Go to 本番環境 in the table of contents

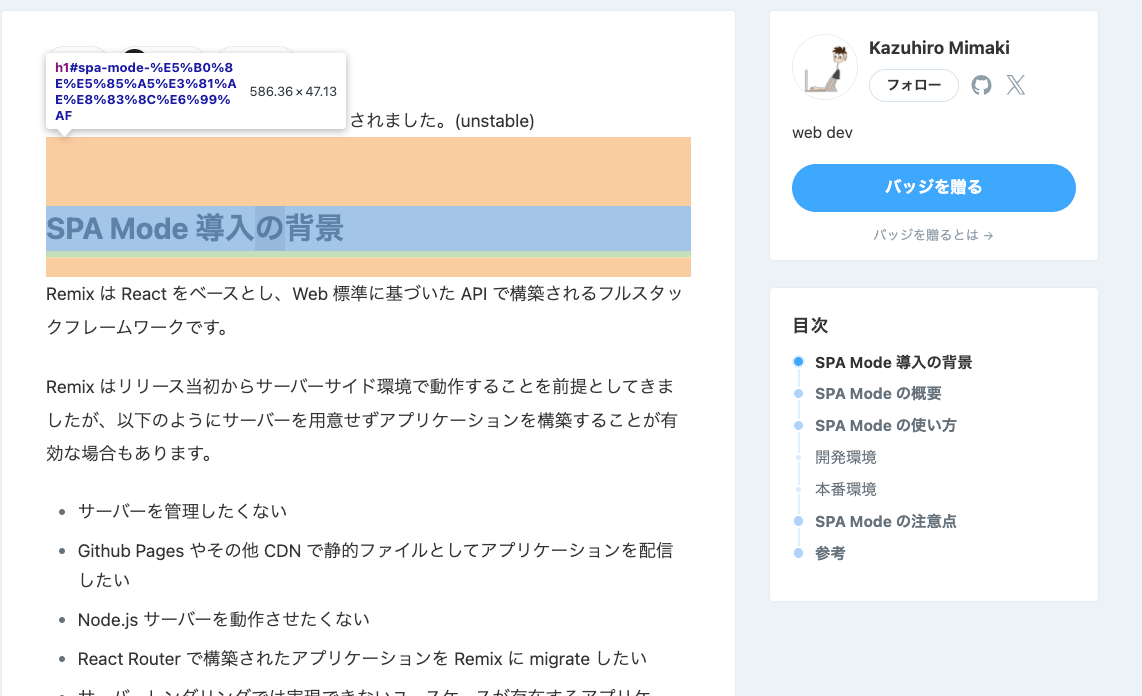click(846, 489)
